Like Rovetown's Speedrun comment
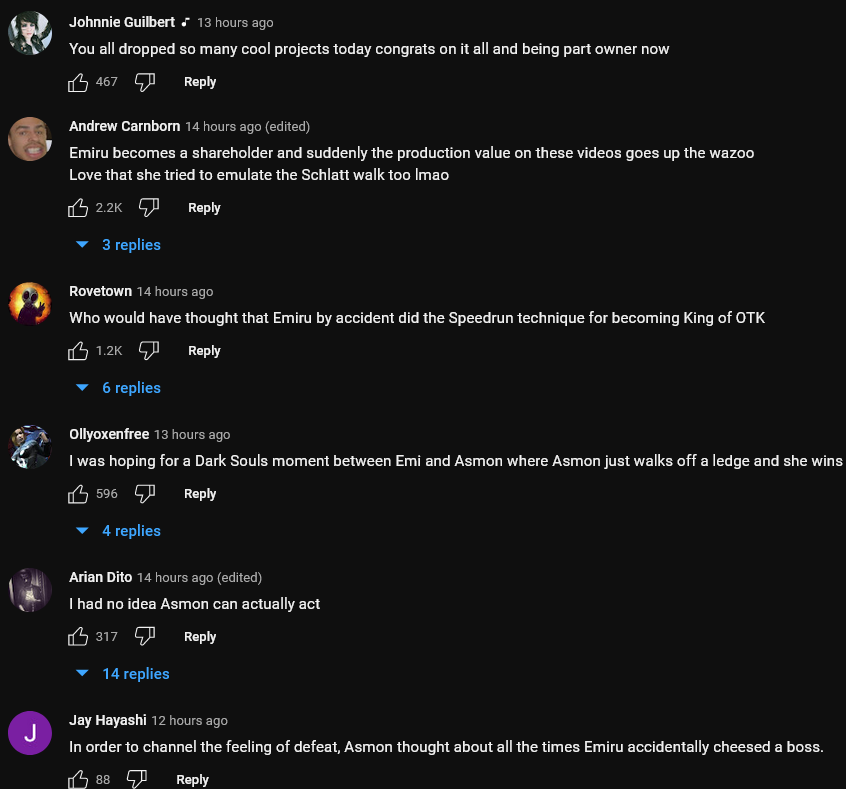This screenshot has width=846, height=789. point(78,351)
